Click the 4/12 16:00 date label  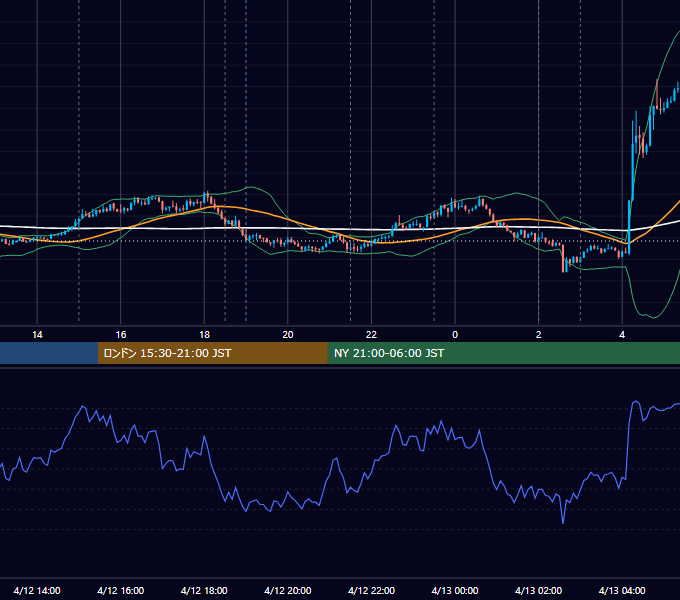[x=121, y=590]
